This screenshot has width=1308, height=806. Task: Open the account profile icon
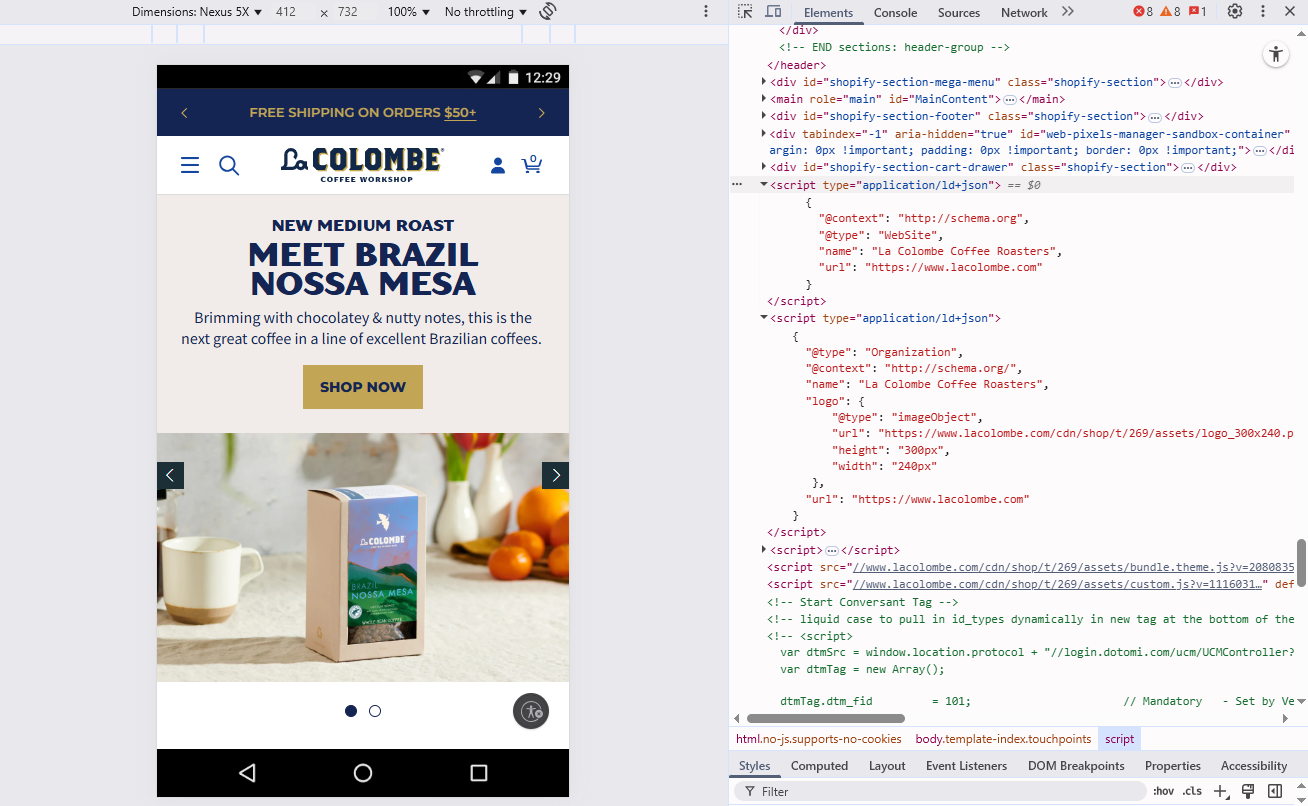[497, 165]
